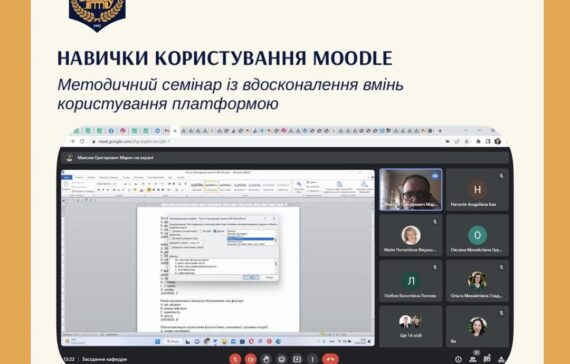This screenshot has height=364, width=570.
Task: Raise hand in the Meet call
Action: (x=266, y=359)
